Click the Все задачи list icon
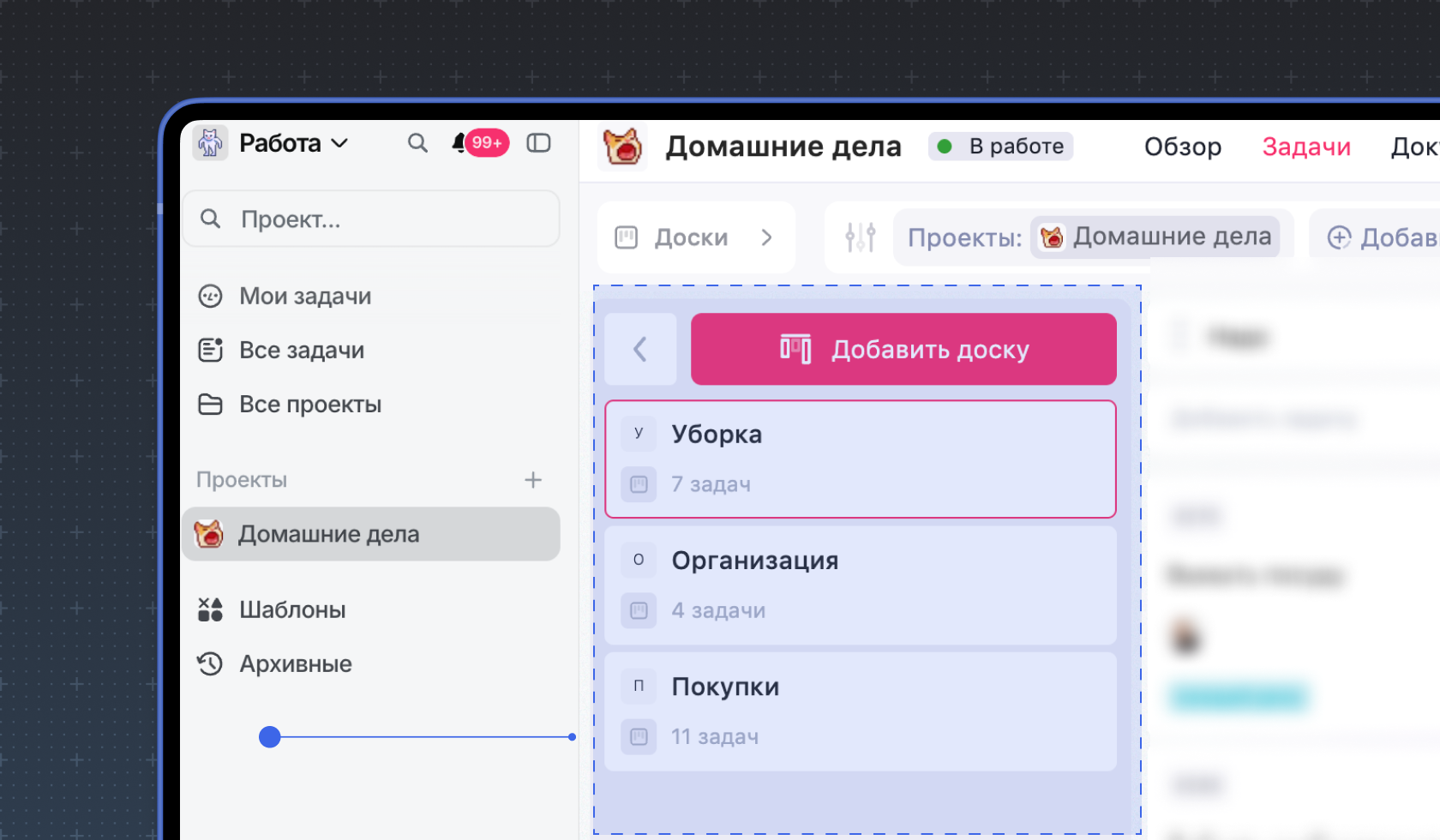The height and width of the screenshot is (840, 1440). coord(210,350)
